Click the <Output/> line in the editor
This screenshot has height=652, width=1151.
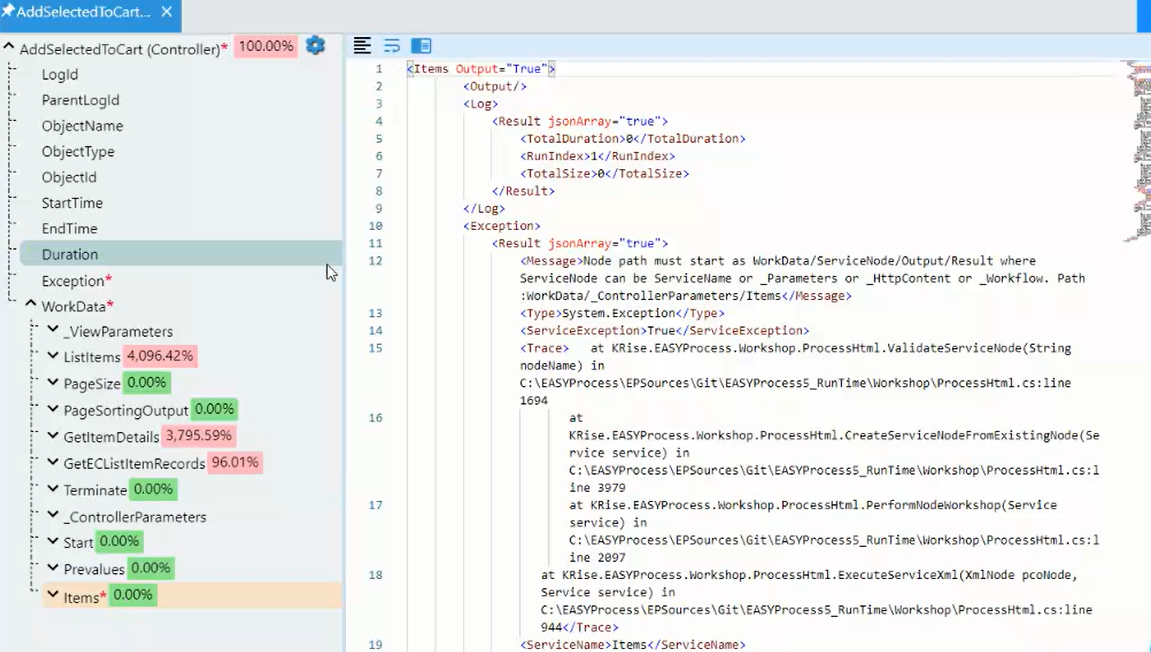pyautogui.click(x=495, y=86)
